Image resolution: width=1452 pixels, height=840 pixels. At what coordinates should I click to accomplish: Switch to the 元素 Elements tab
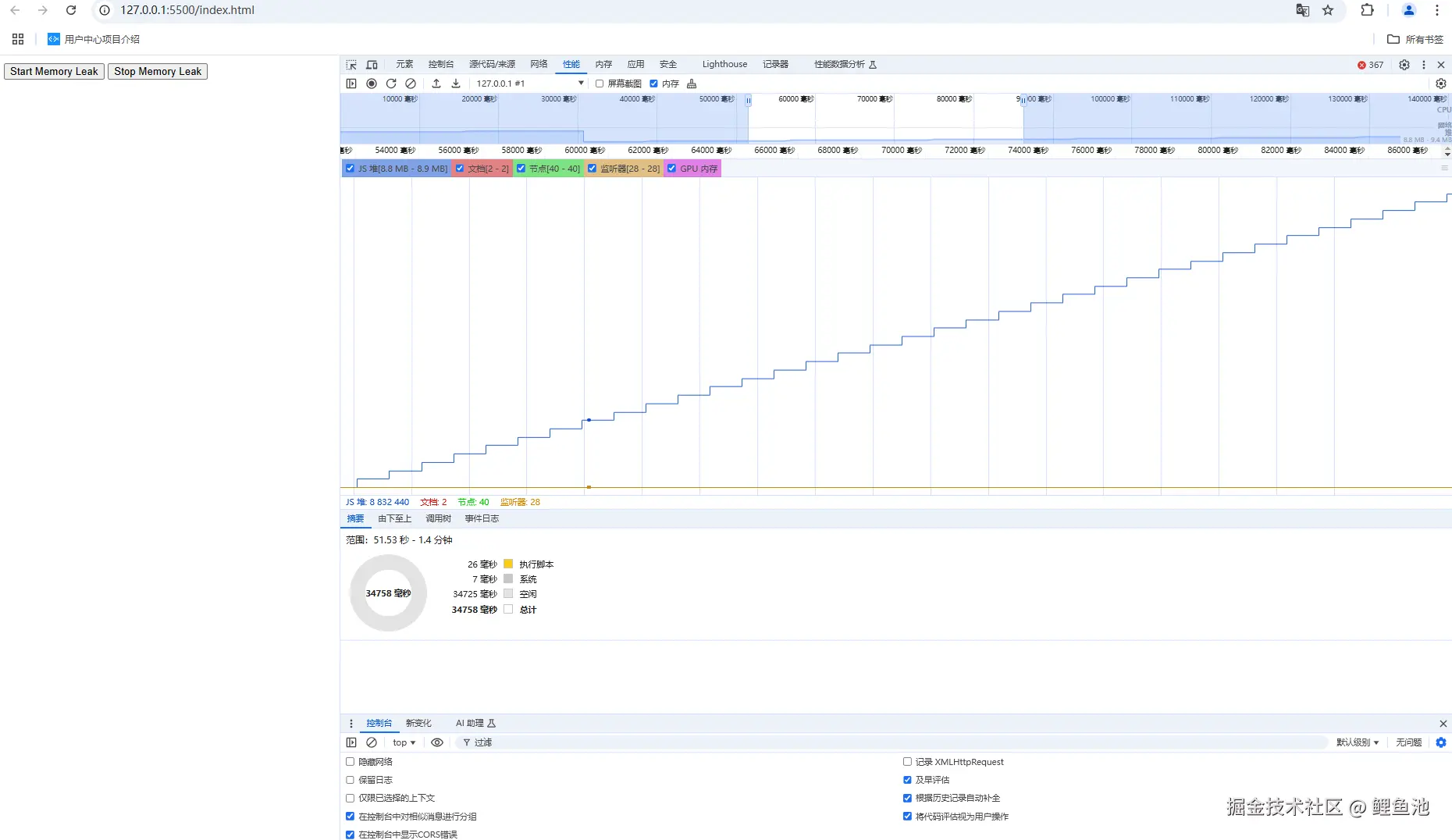(x=404, y=65)
